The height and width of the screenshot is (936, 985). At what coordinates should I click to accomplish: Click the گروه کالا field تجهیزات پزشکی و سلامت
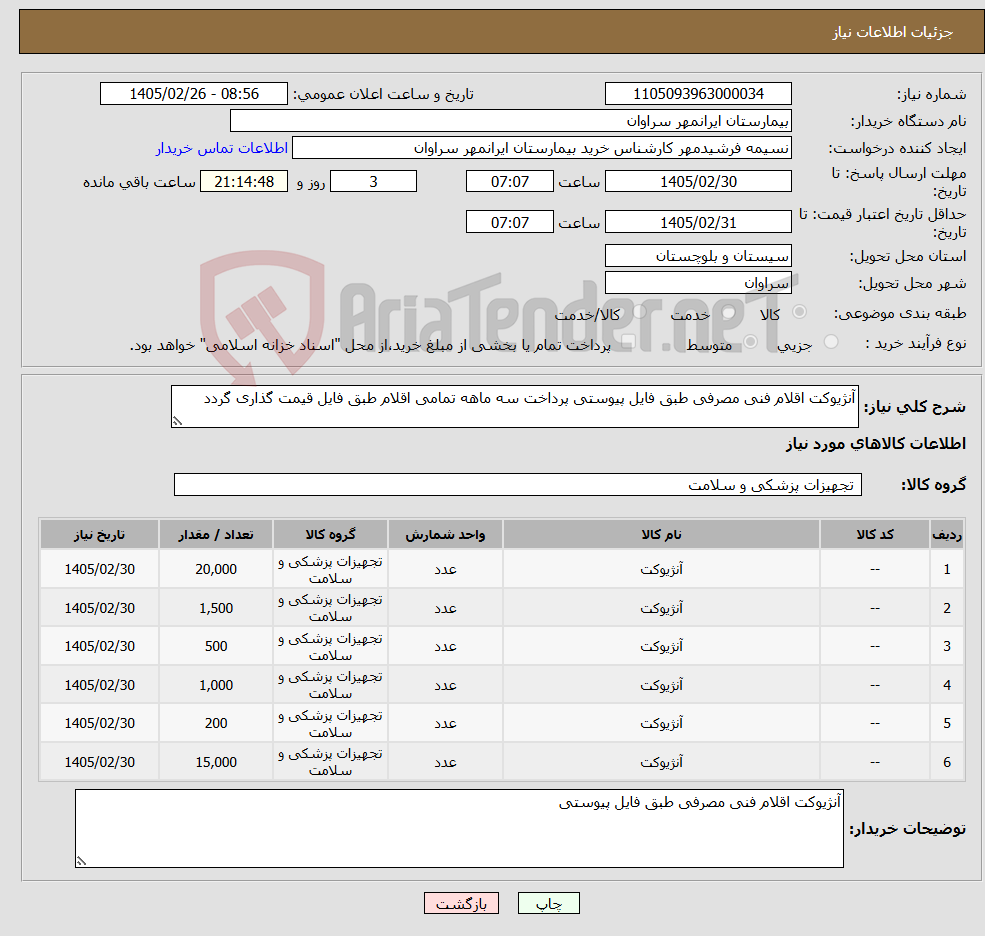518,484
